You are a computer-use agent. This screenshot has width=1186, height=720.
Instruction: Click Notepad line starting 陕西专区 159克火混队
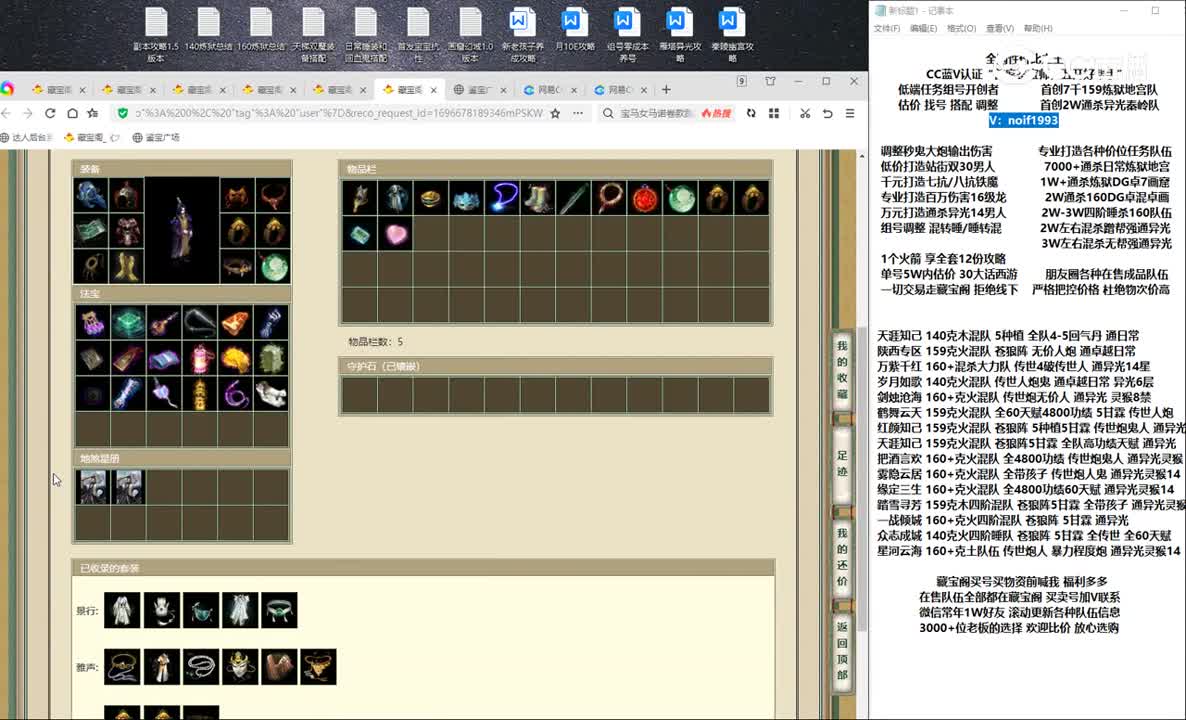pyautogui.click(x=1006, y=351)
